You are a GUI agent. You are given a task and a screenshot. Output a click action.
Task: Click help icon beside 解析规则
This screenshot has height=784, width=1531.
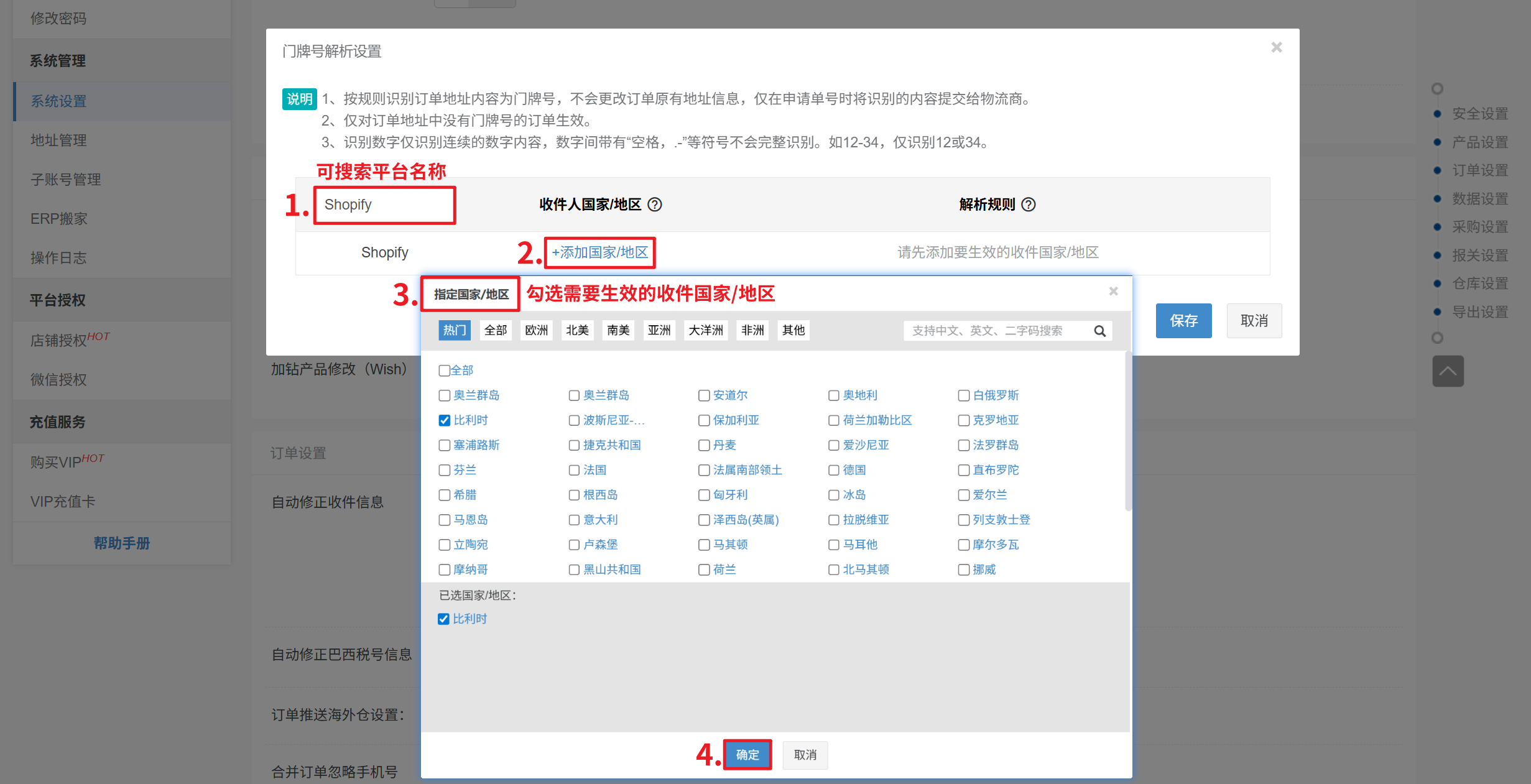(x=1029, y=205)
